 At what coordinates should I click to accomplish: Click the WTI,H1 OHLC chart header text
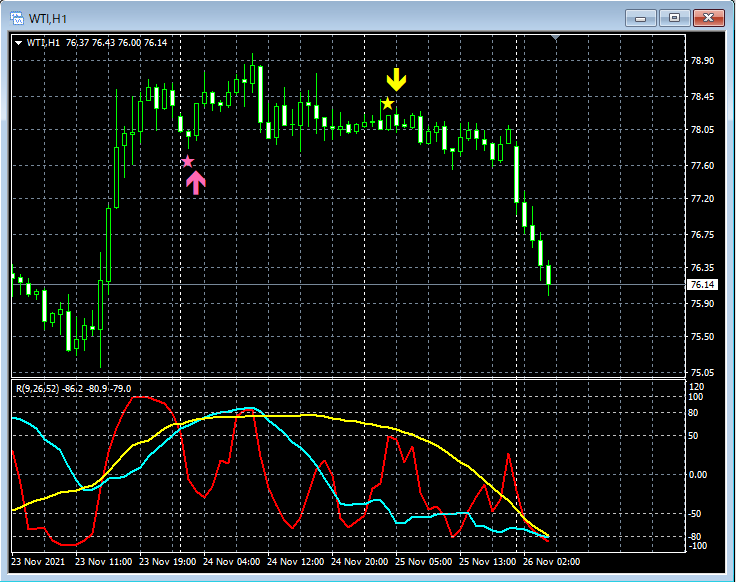(96, 42)
